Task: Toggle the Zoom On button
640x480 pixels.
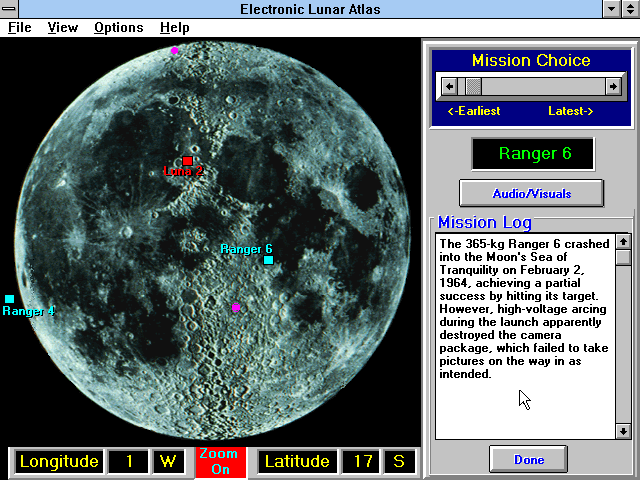Action: pos(220,462)
